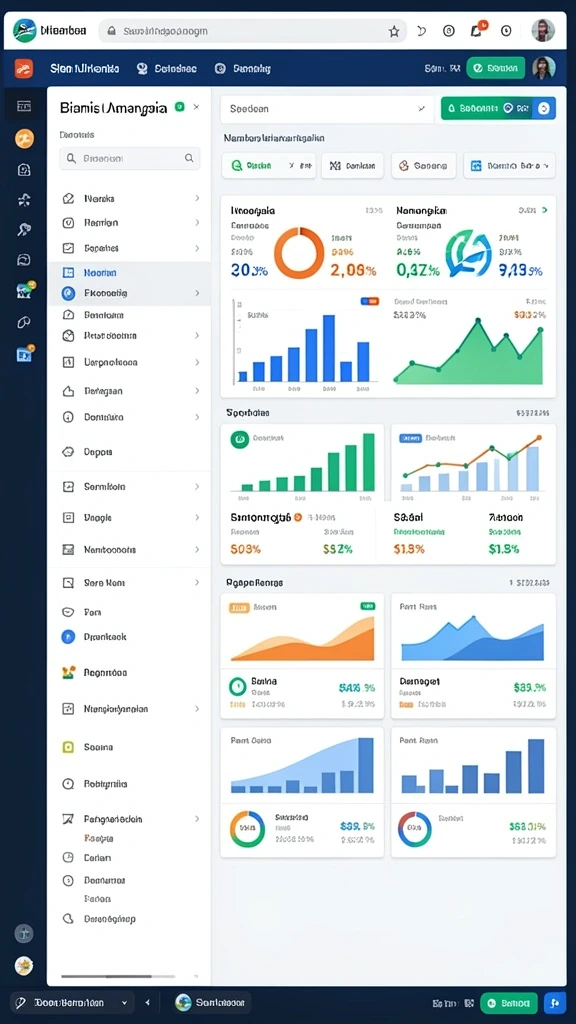
Task: Open the wide dropdown above the filter chips
Action: point(327,109)
